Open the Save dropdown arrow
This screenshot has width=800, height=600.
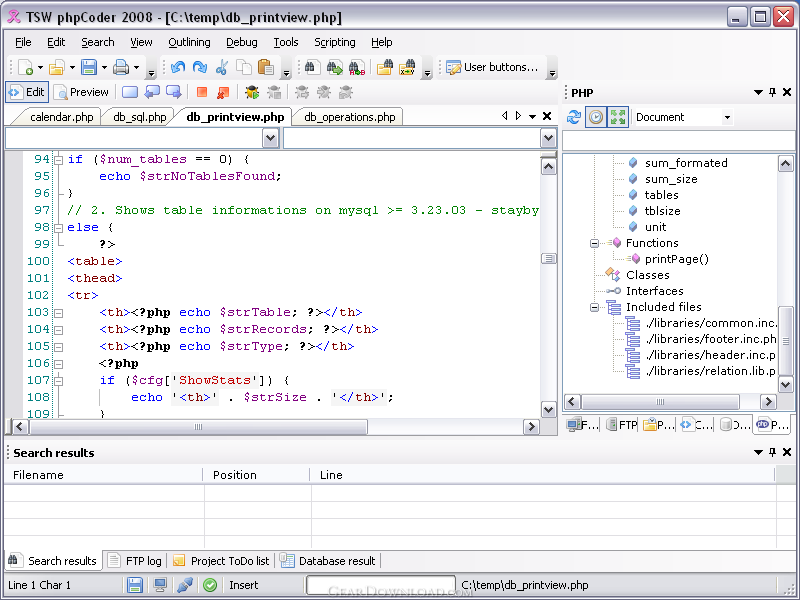[x=104, y=67]
